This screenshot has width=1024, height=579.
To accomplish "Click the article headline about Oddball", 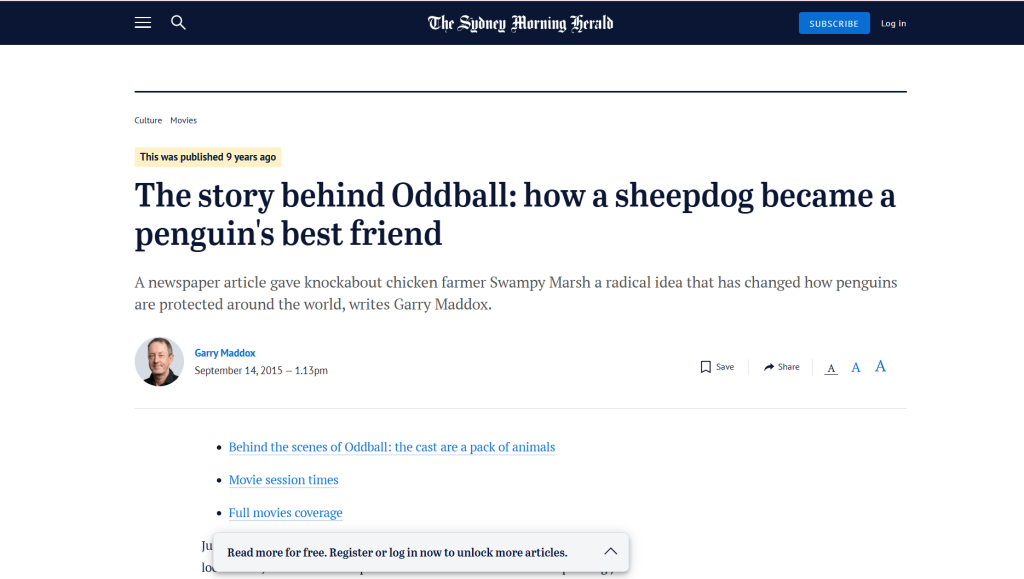I will pyautogui.click(x=515, y=214).
